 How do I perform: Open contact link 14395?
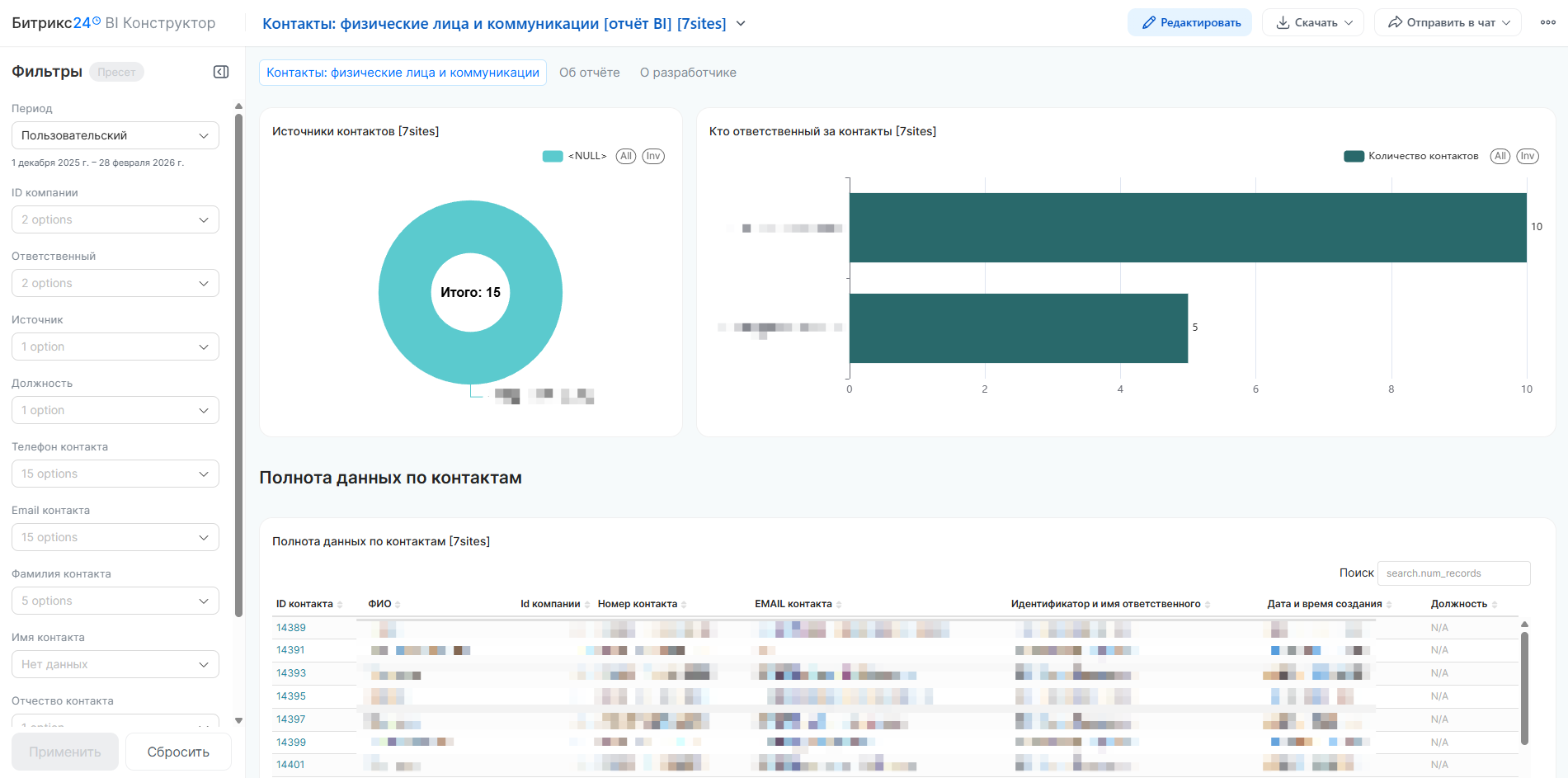(x=291, y=696)
